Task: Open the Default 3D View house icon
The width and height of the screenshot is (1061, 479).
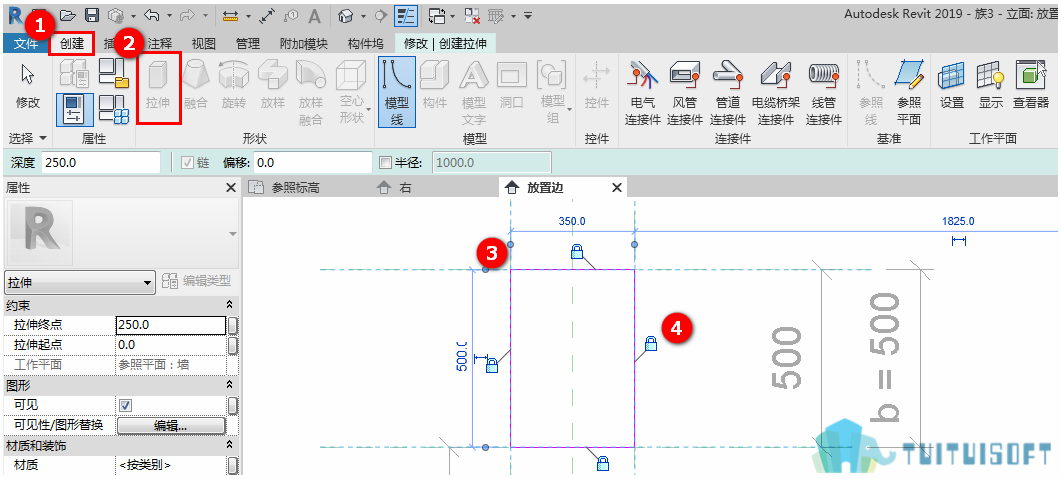Action: point(346,14)
